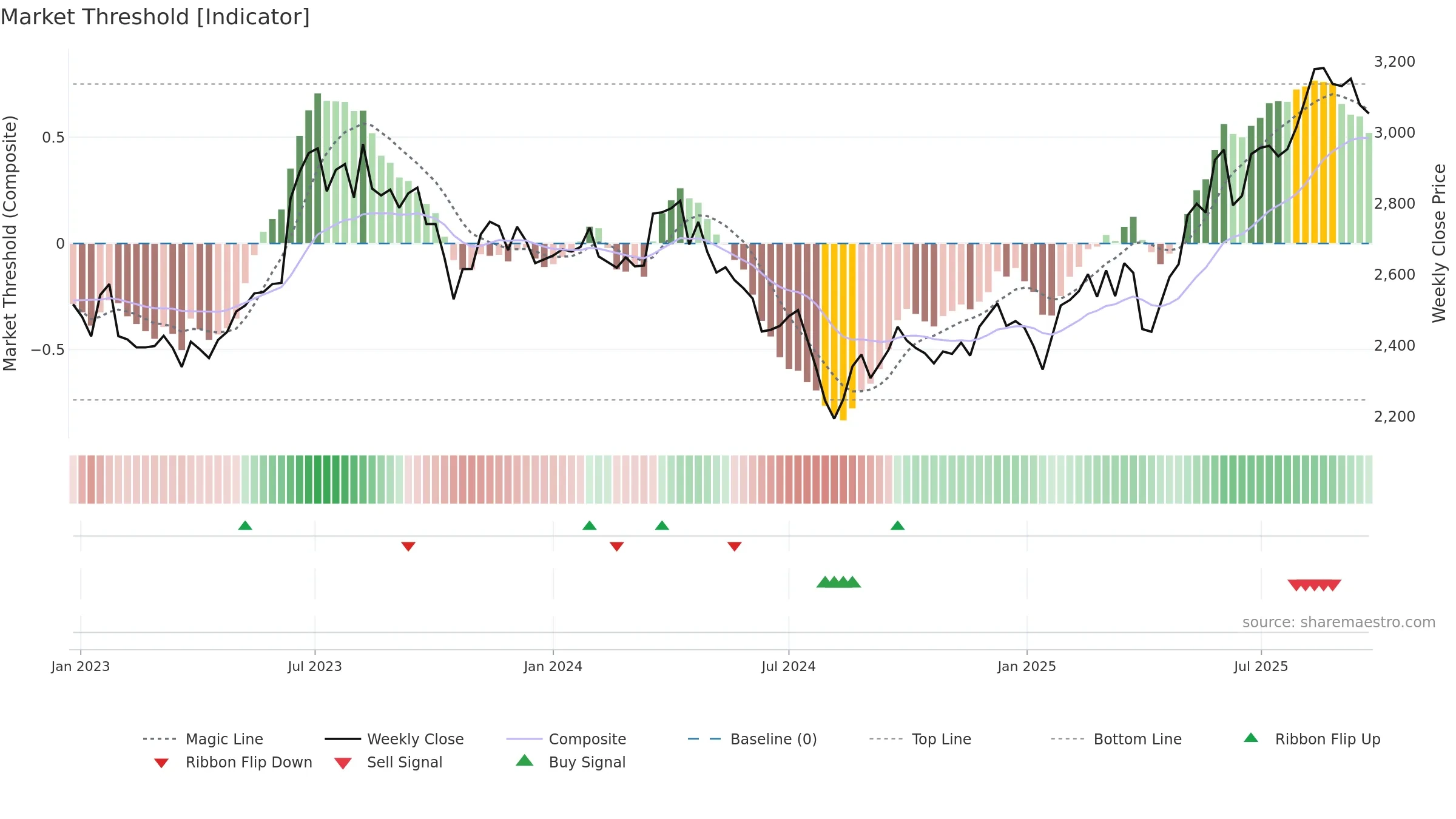Click the ribbon flip up marker near Sep 2024
Viewport: 1456px width, 819px height.
pyautogui.click(x=898, y=525)
